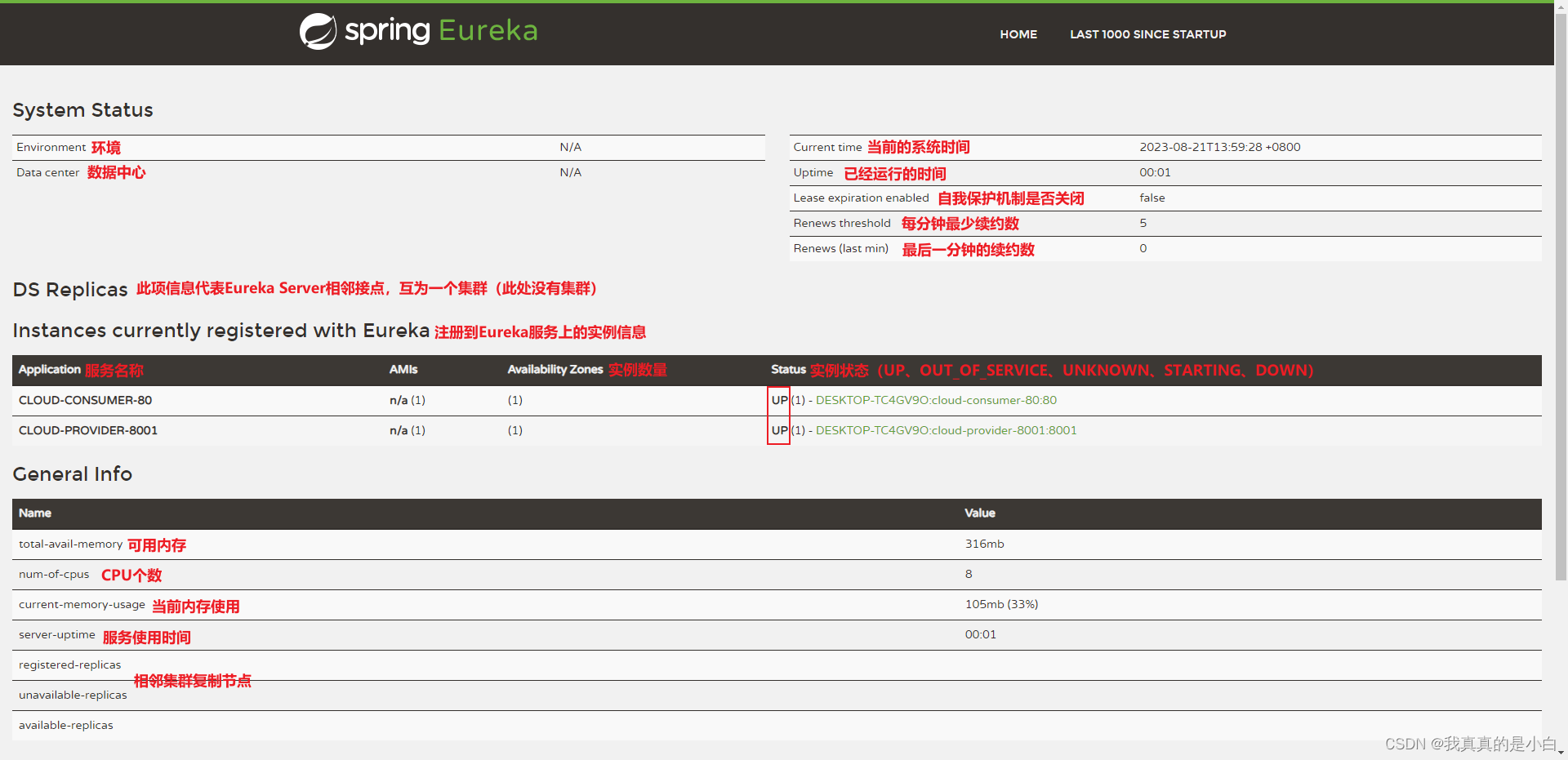This screenshot has width=1568, height=760.
Task: Click the Uptime label
Action: click(813, 172)
